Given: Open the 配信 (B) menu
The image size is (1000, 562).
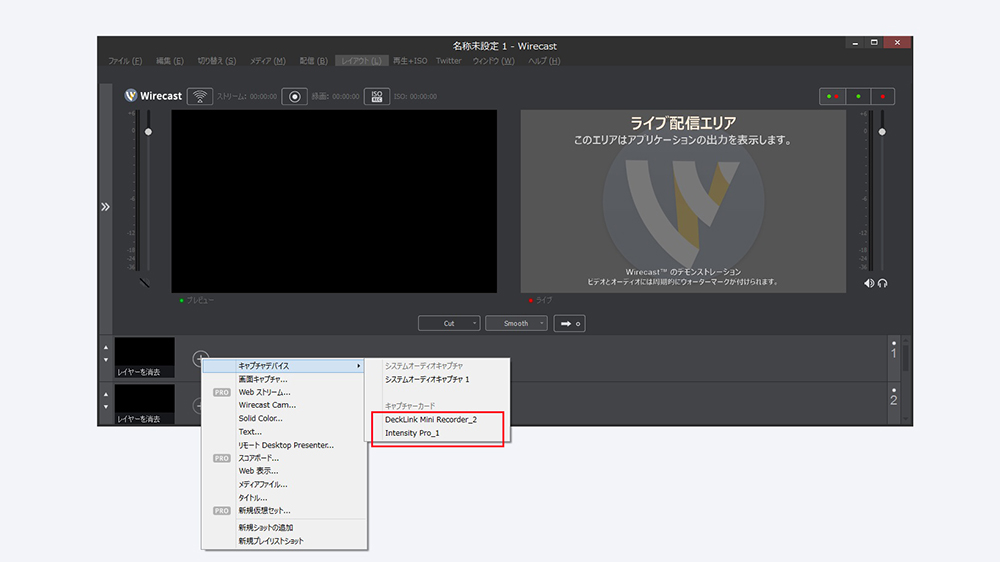Looking at the screenshot, I should 314,61.
